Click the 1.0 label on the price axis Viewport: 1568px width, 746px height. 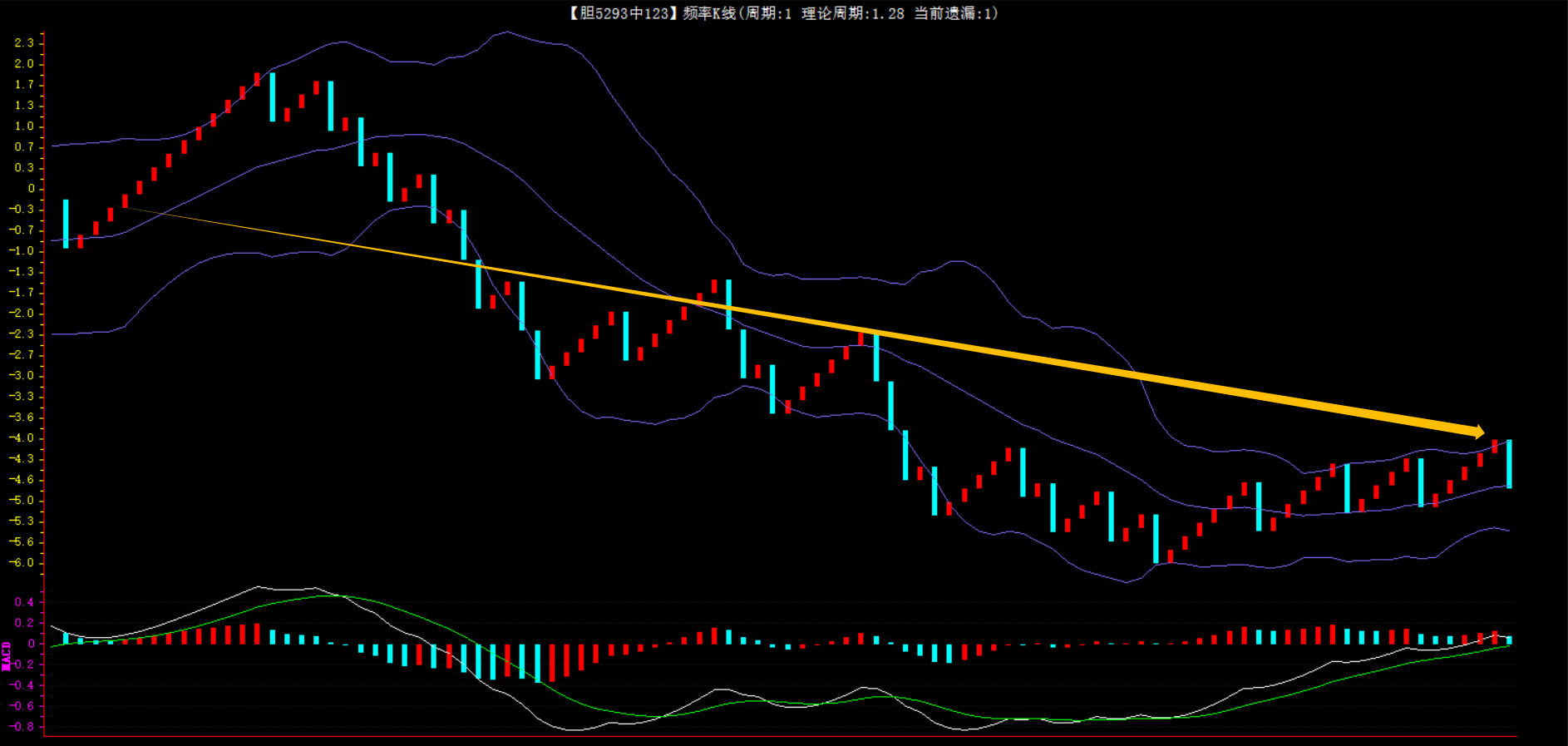pos(24,126)
